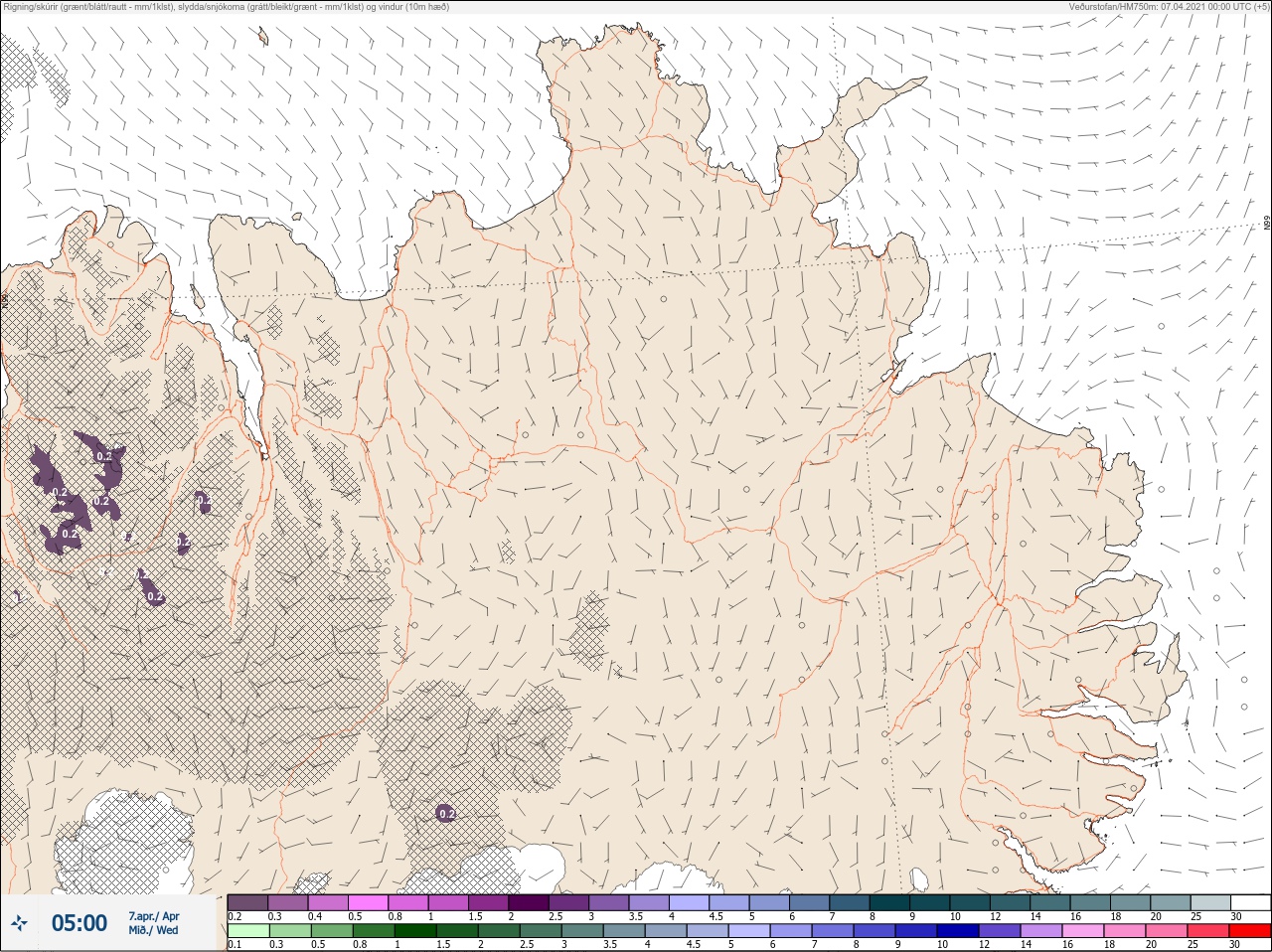The width and height of the screenshot is (1272, 952).
Task: Pick the bright pink upper legend swatch at 0.5
Action: coord(368,902)
